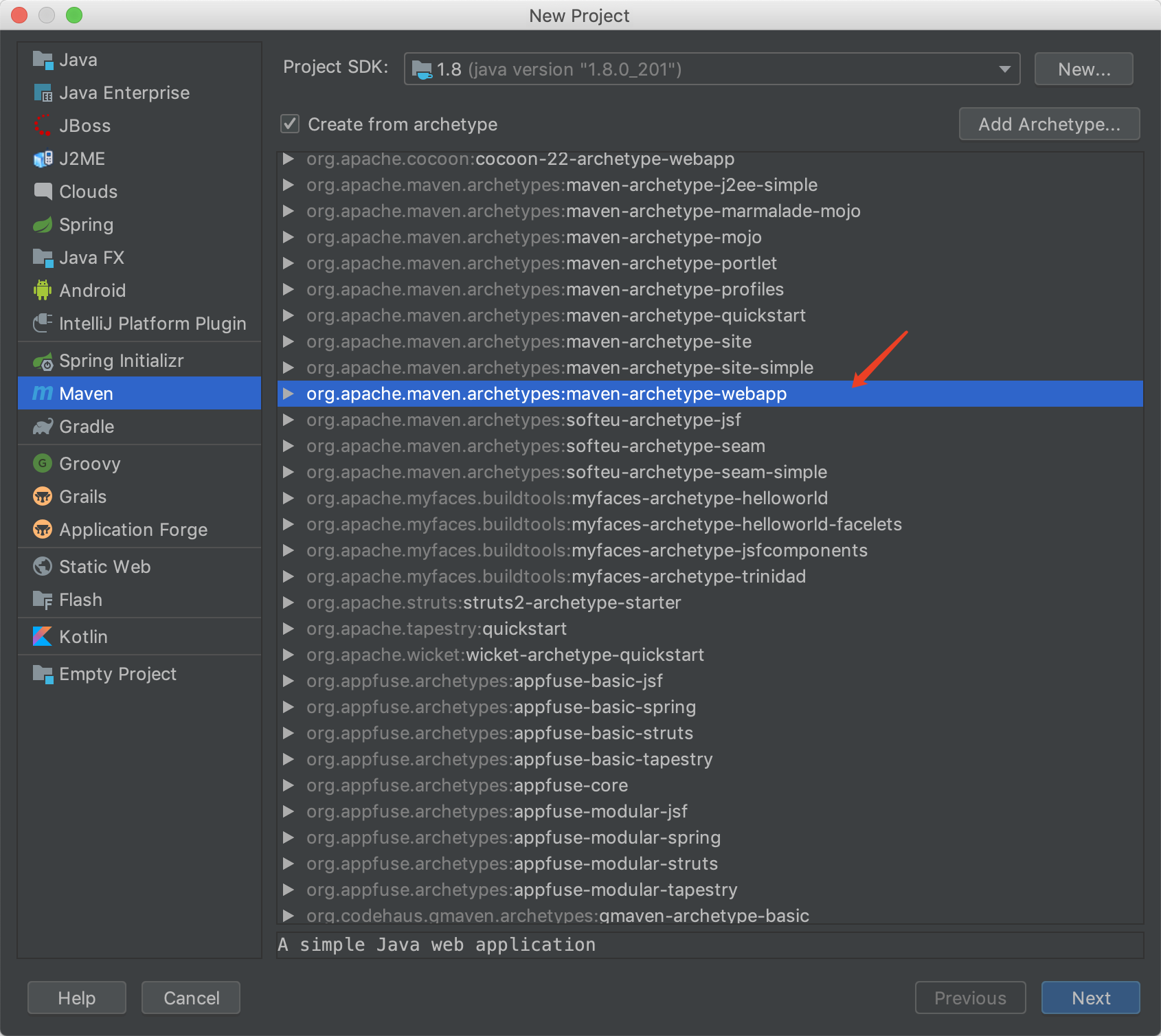
Task: Click the Cancel button
Action: pyautogui.click(x=191, y=998)
